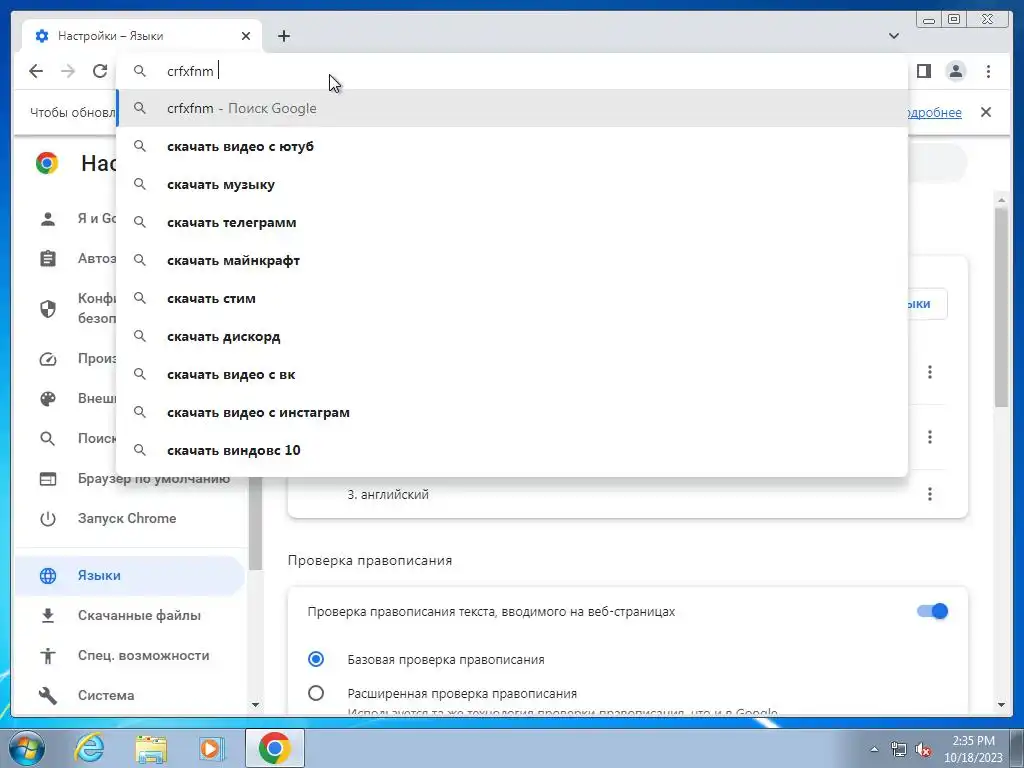Viewport: 1024px width, 768px height.
Task: Go back with the browser back arrow
Action: 36,71
